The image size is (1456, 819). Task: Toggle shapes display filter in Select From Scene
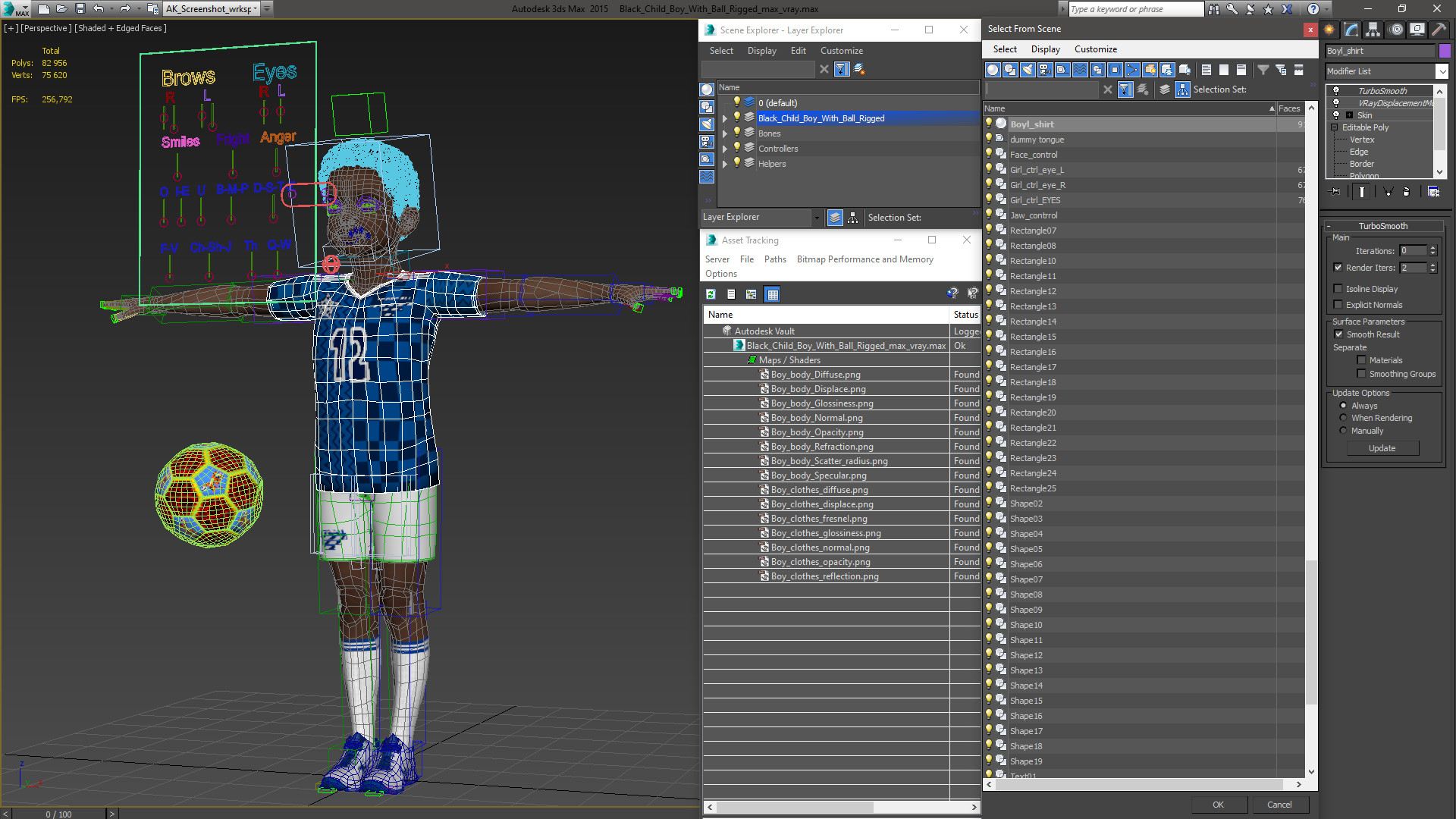coord(1010,70)
